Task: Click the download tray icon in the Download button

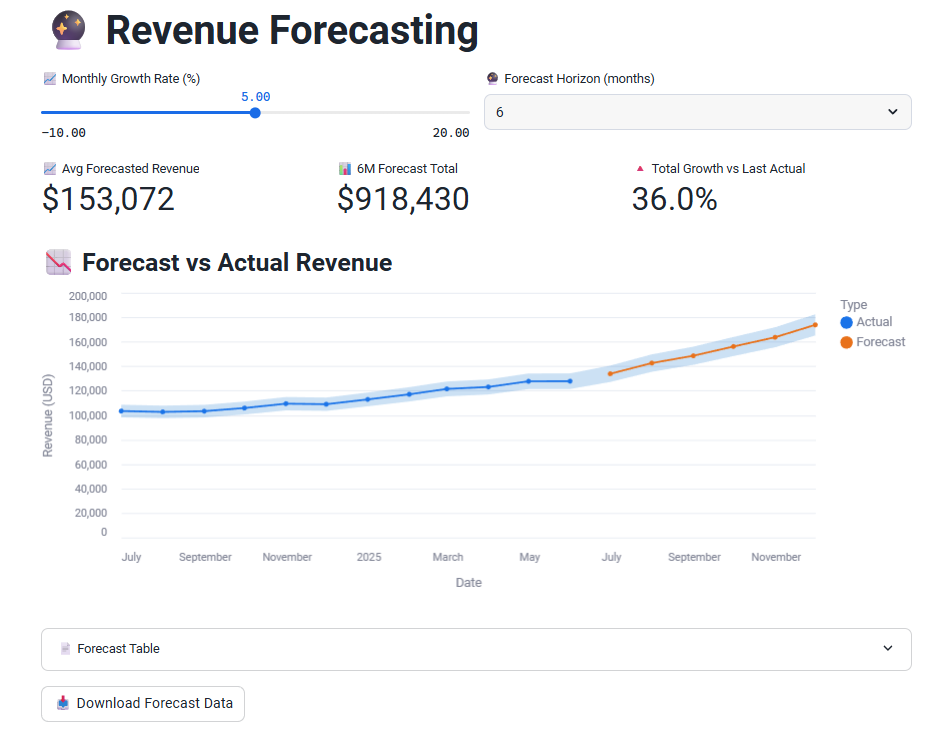Action: (63, 703)
